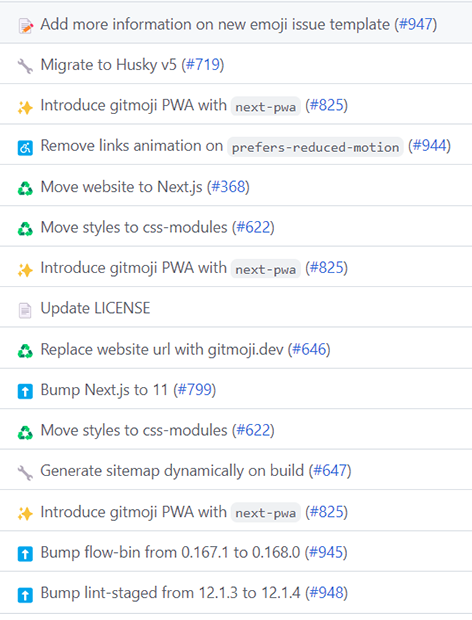Open commit 'Migrate to Husky v5'
Viewport: 472px width, 620px height.
[x=109, y=65]
